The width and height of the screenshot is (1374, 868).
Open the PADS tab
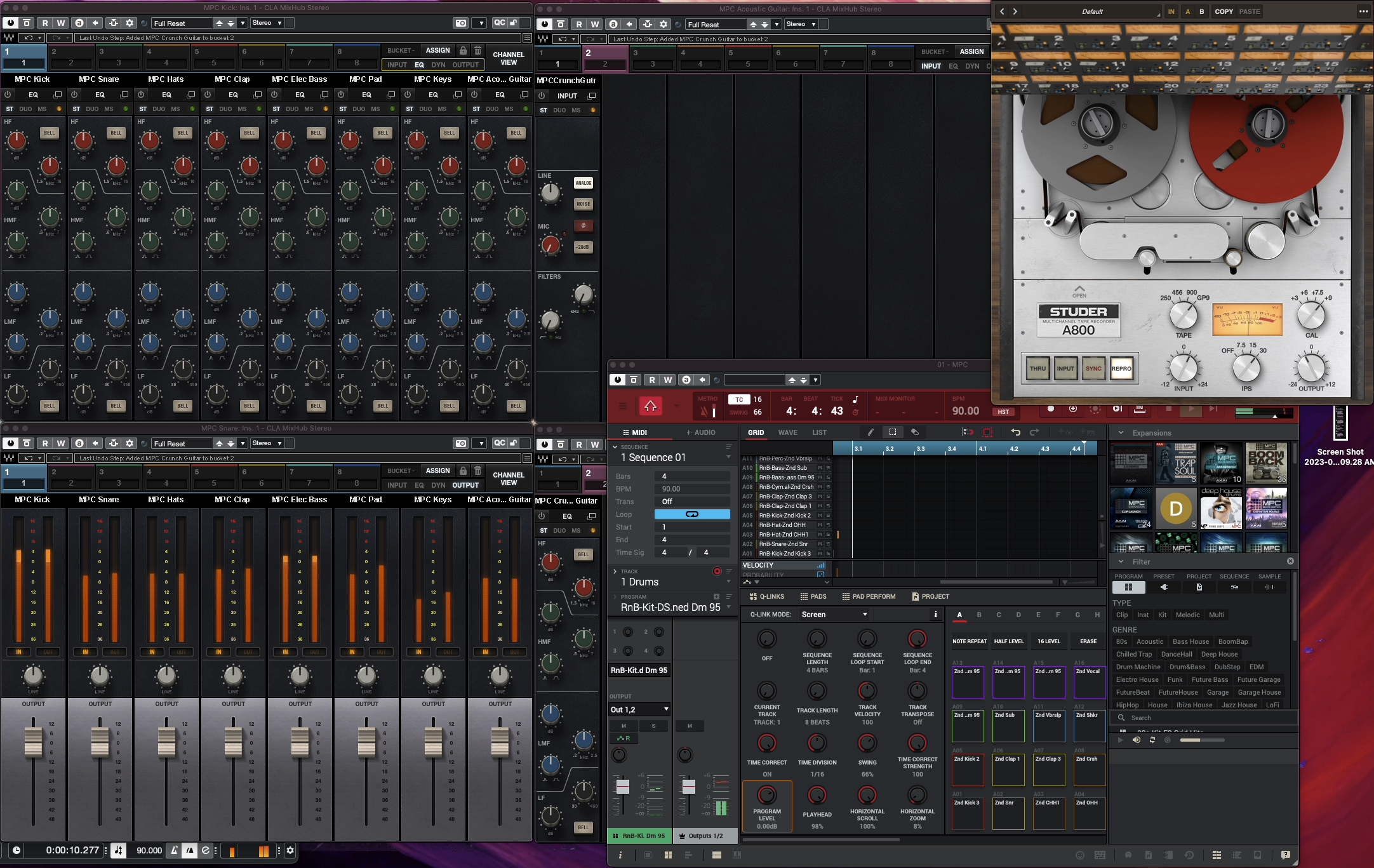tap(813, 596)
